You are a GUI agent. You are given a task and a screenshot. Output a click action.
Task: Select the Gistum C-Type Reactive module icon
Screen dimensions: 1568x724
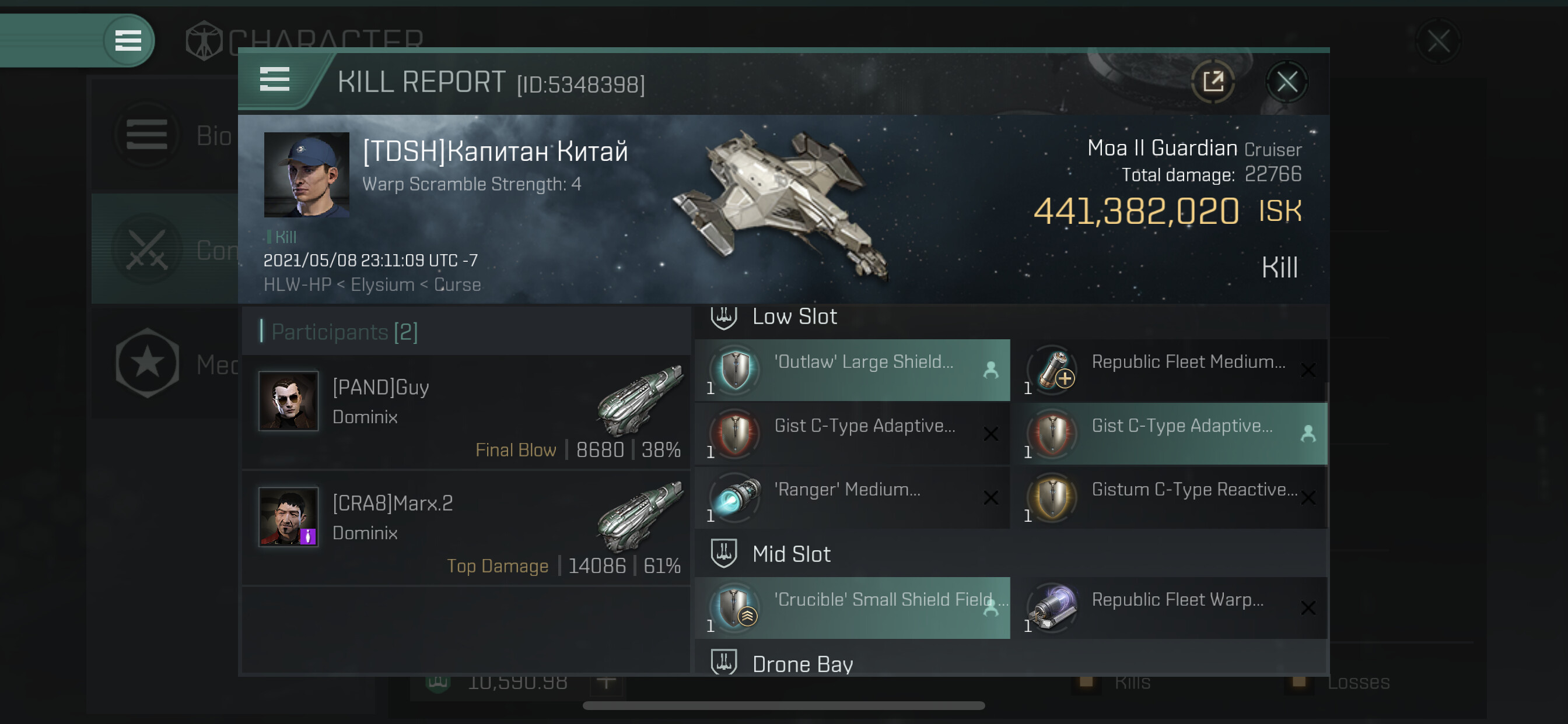point(1053,497)
